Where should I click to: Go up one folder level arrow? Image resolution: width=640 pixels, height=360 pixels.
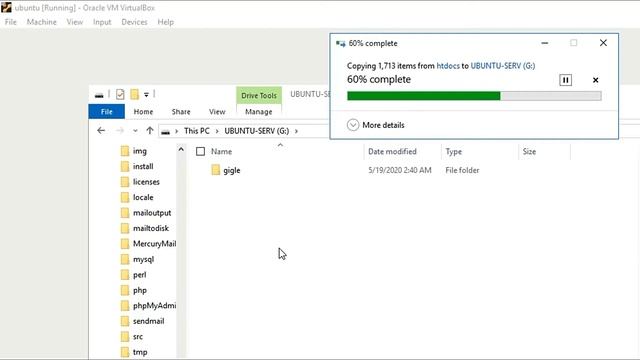click(150, 131)
